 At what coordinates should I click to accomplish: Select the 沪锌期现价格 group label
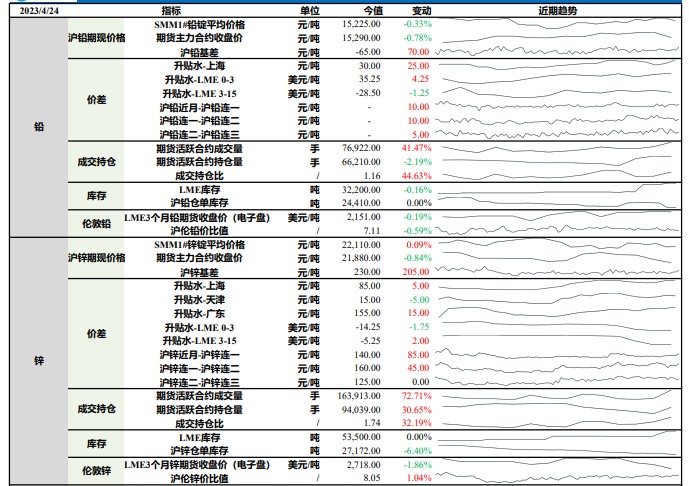[97, 258]
